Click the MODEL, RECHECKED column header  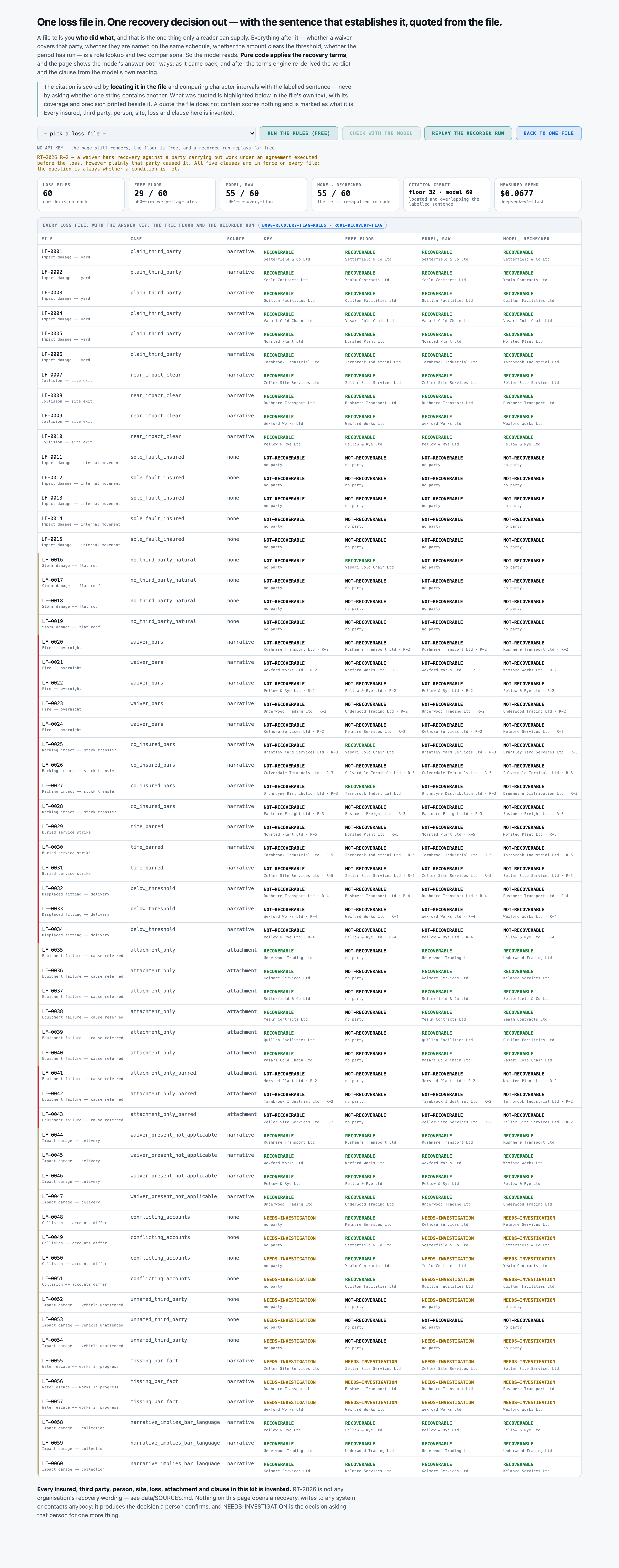pyautogui.click(x=526, y=239)
